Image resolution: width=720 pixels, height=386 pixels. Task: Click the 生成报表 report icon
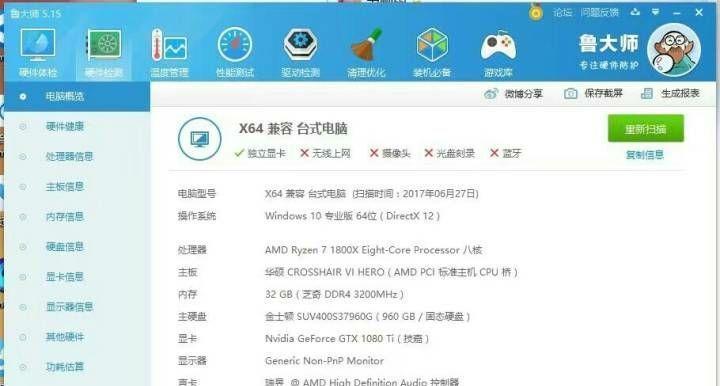tap(647, 94)
